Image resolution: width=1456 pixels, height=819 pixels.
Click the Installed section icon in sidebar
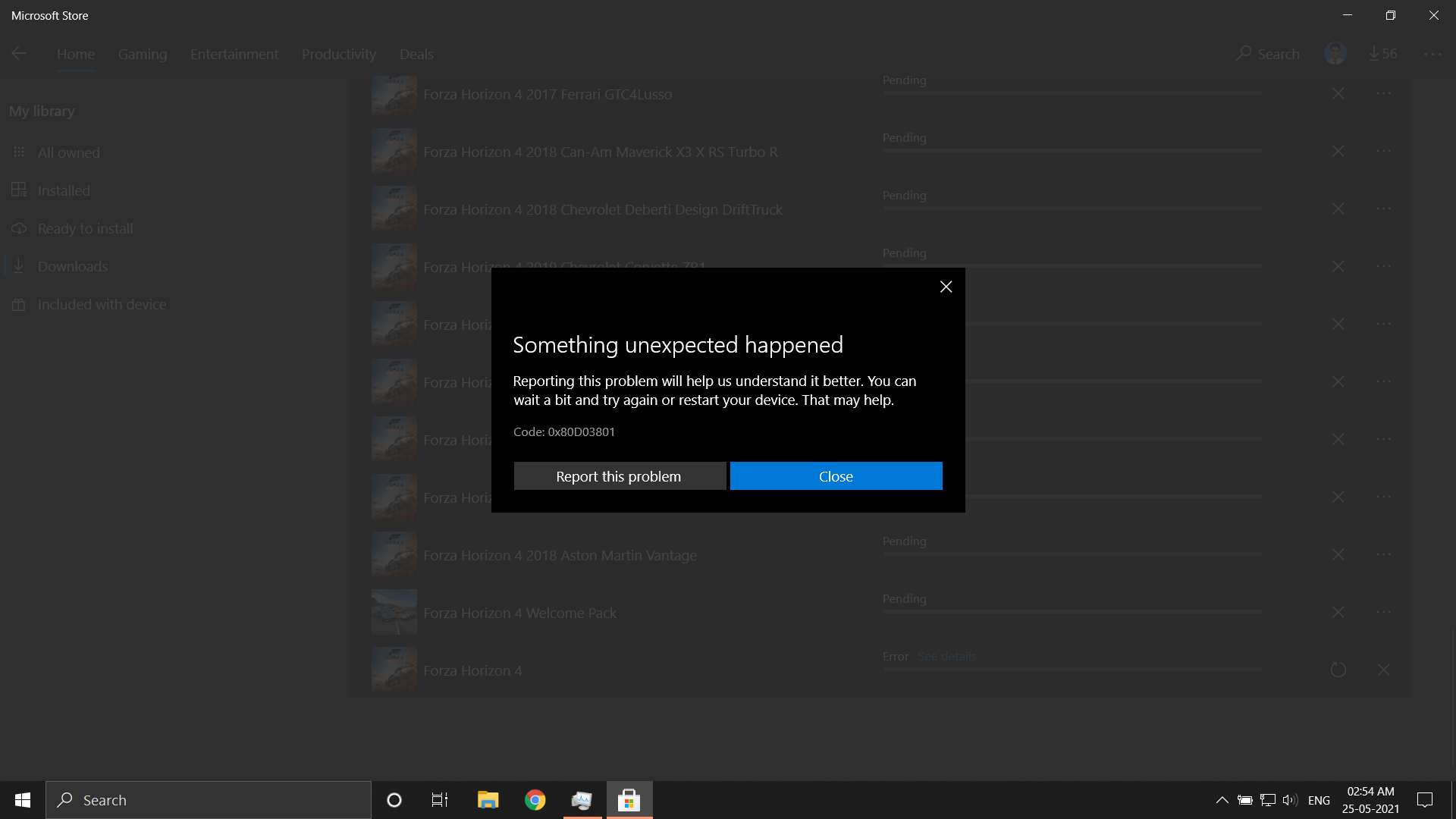click(x=18, y=190)
